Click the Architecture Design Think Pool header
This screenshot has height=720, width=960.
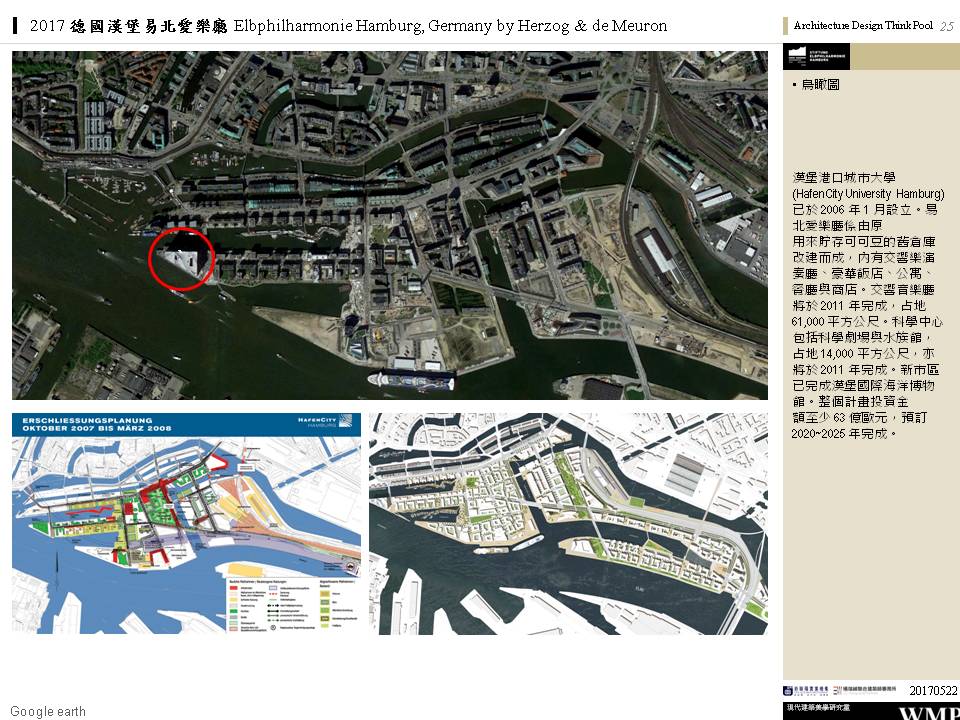point(863,26)
